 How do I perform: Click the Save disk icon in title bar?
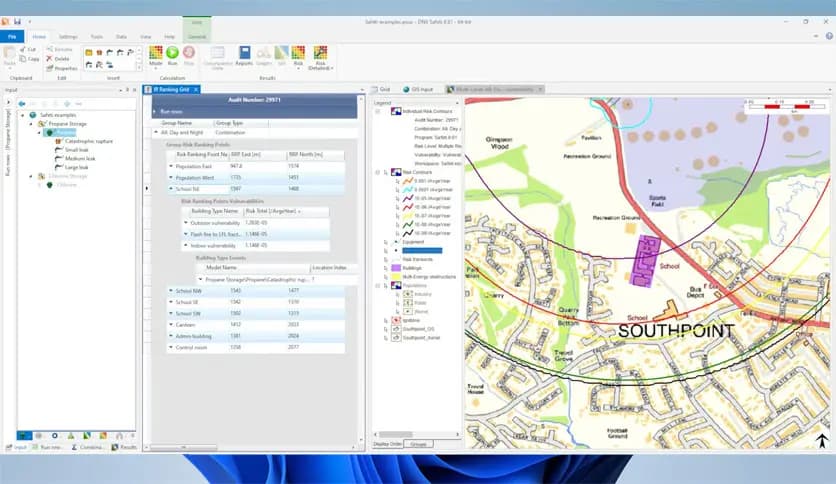pyautogui.click(x=17, y=21)
